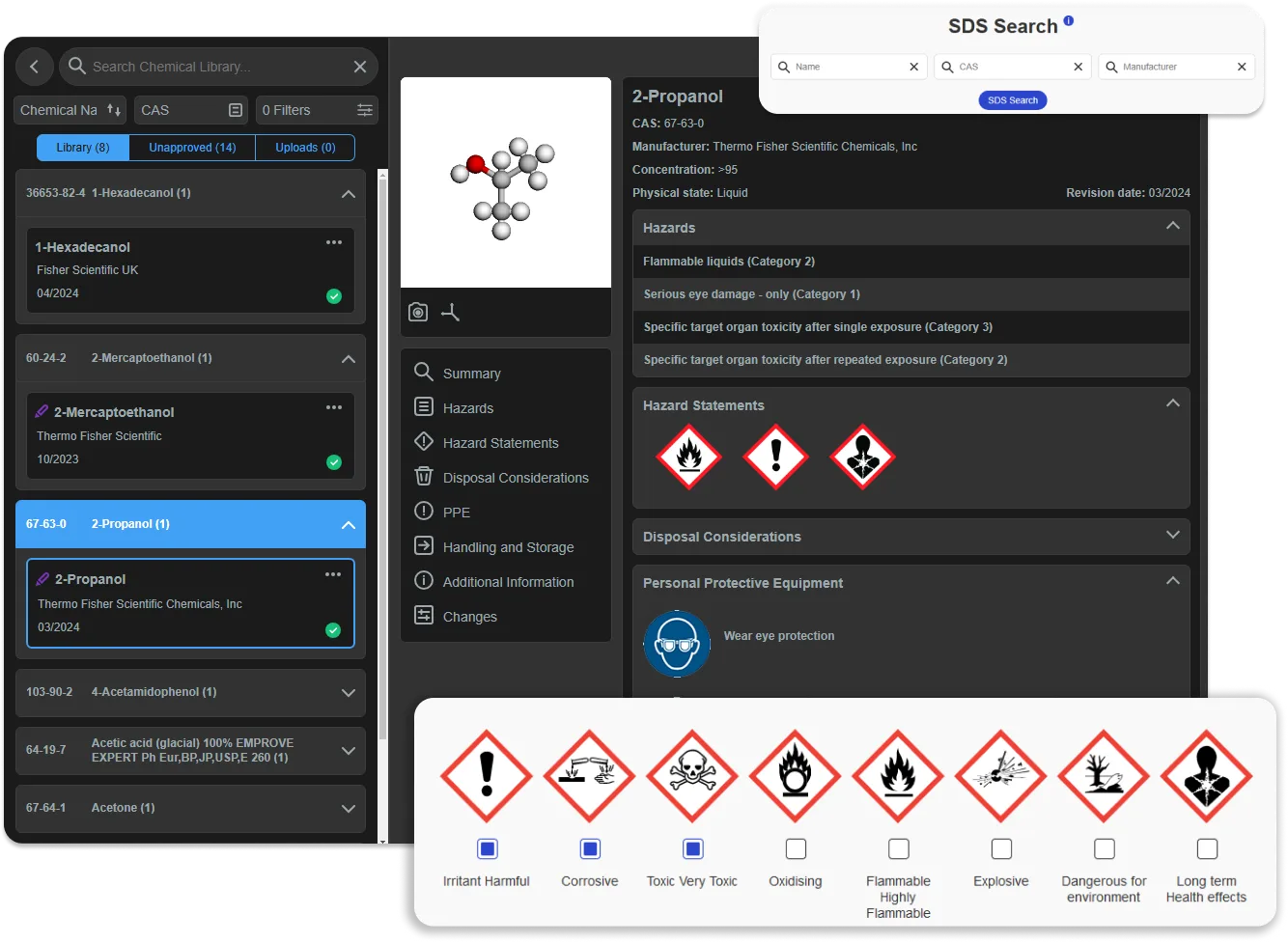The image size is (1288, 943).
Task: Click the 2-Propanol molecule 3D thumbnail
Action: click(505, 182)
